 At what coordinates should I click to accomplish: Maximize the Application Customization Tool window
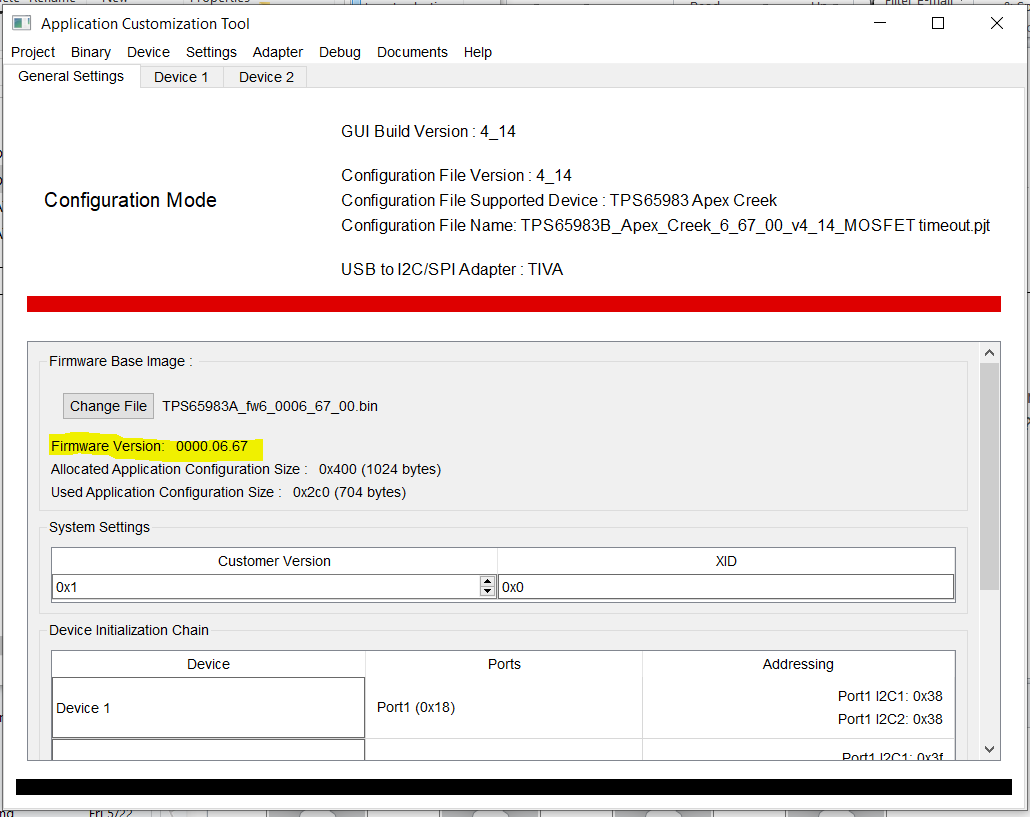(x=938, y=23)
